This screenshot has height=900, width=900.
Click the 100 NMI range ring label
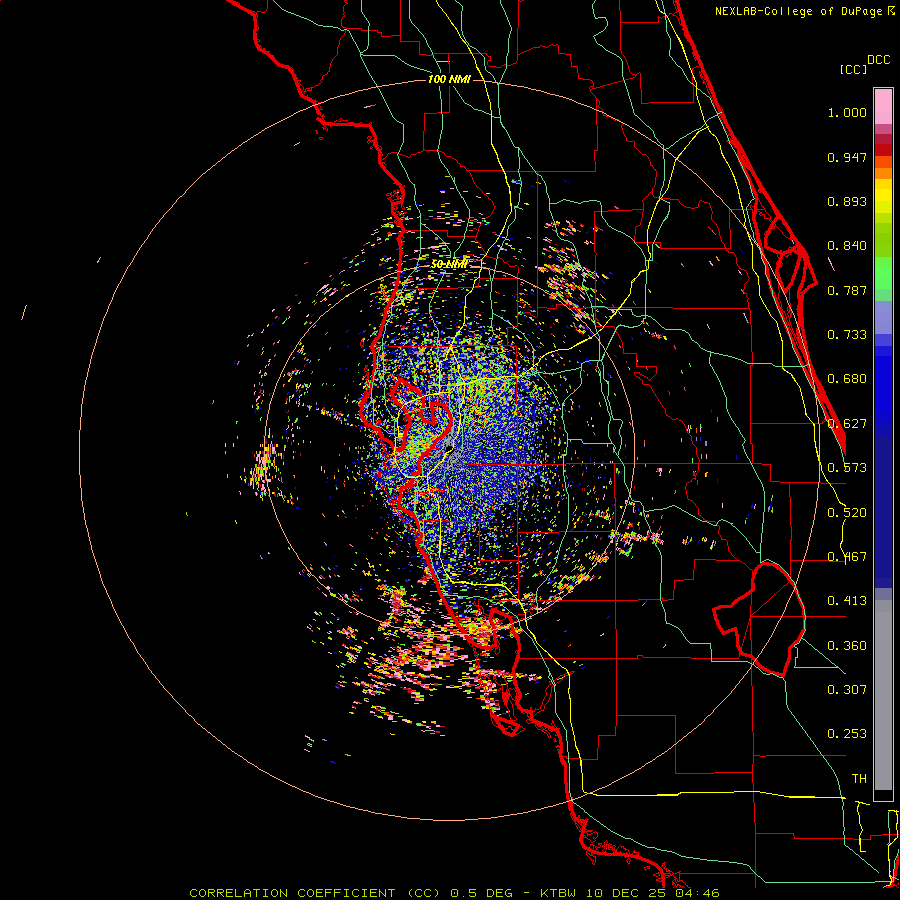click(449, 79)
